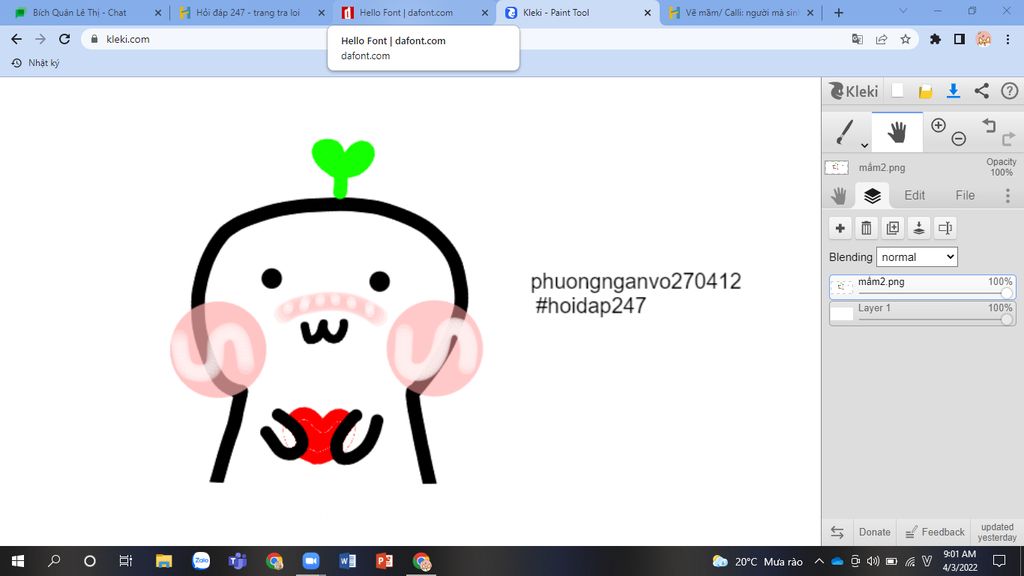The image size is (1024, 576).
Task: Bookmark this page with the star icon
Action: 905,39
